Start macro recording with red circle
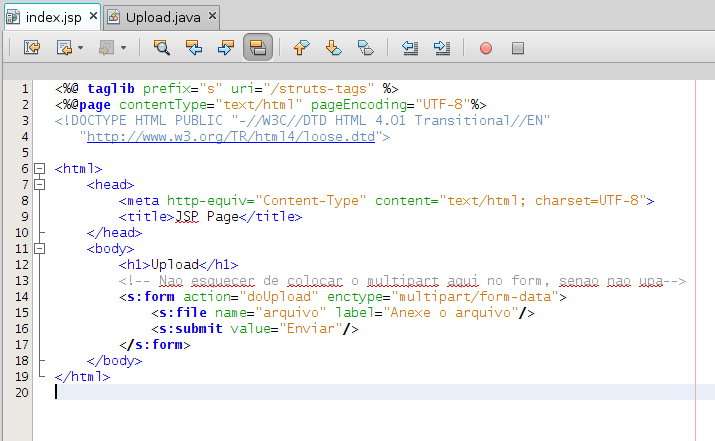Viewport: 715px width, 441px height. point(486,48)
